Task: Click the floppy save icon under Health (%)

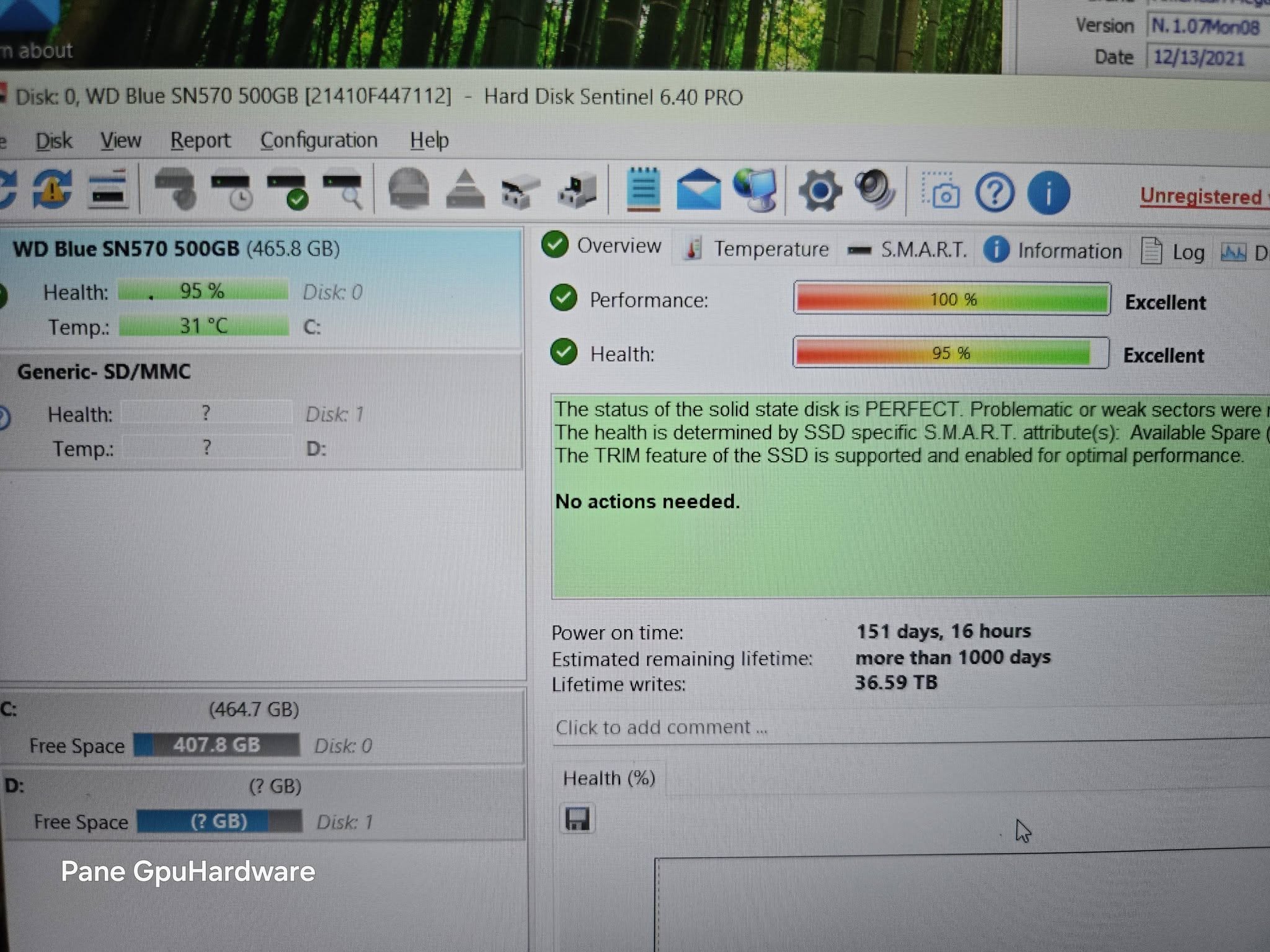Action: (577, 819)
